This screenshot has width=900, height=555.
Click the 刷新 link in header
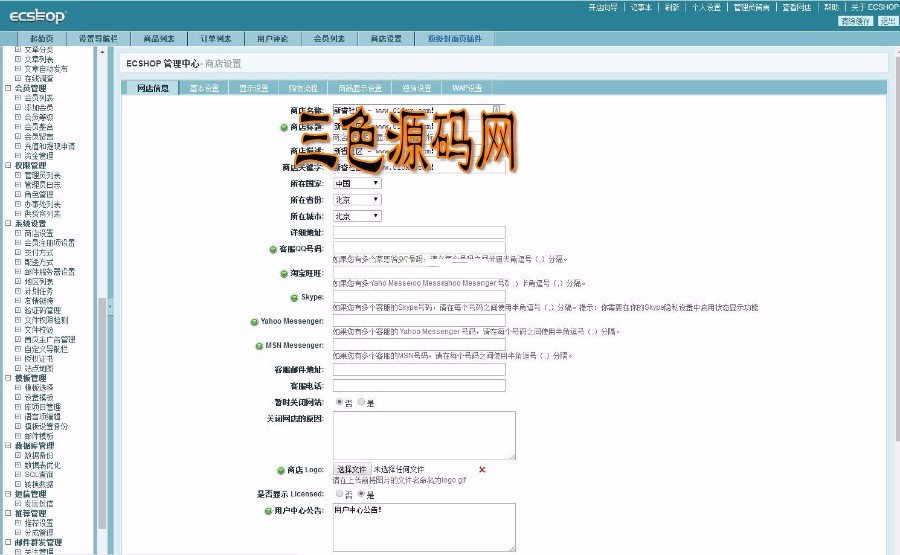[672, 7]
